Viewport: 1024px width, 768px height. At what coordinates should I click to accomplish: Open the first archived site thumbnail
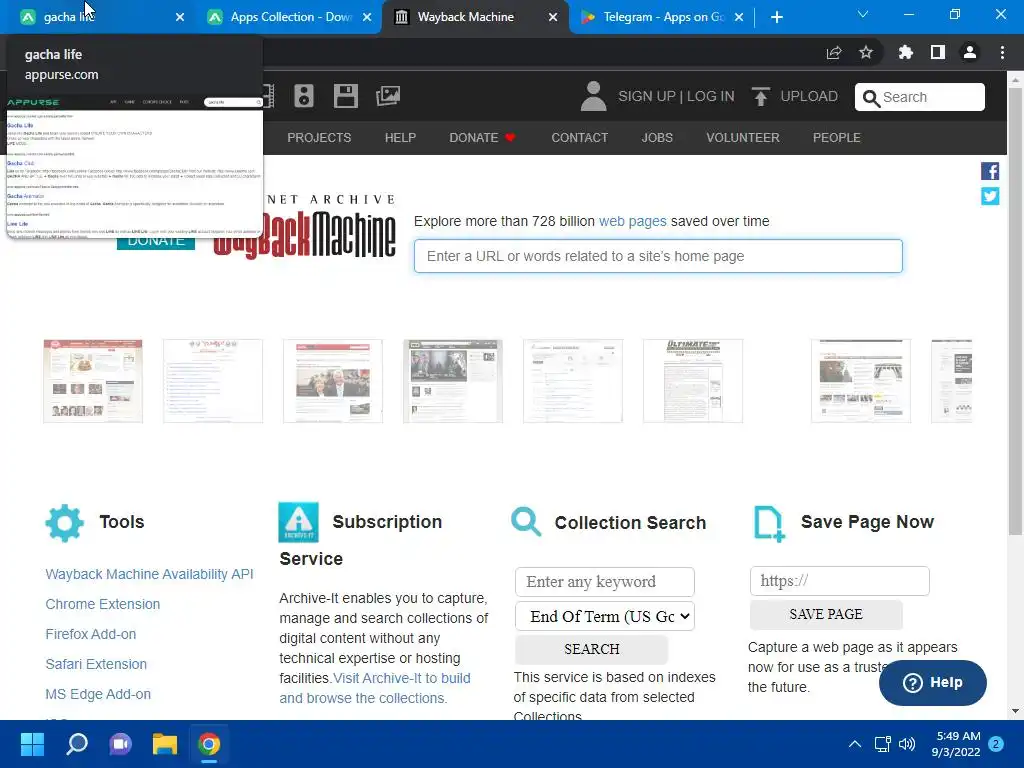93,381
